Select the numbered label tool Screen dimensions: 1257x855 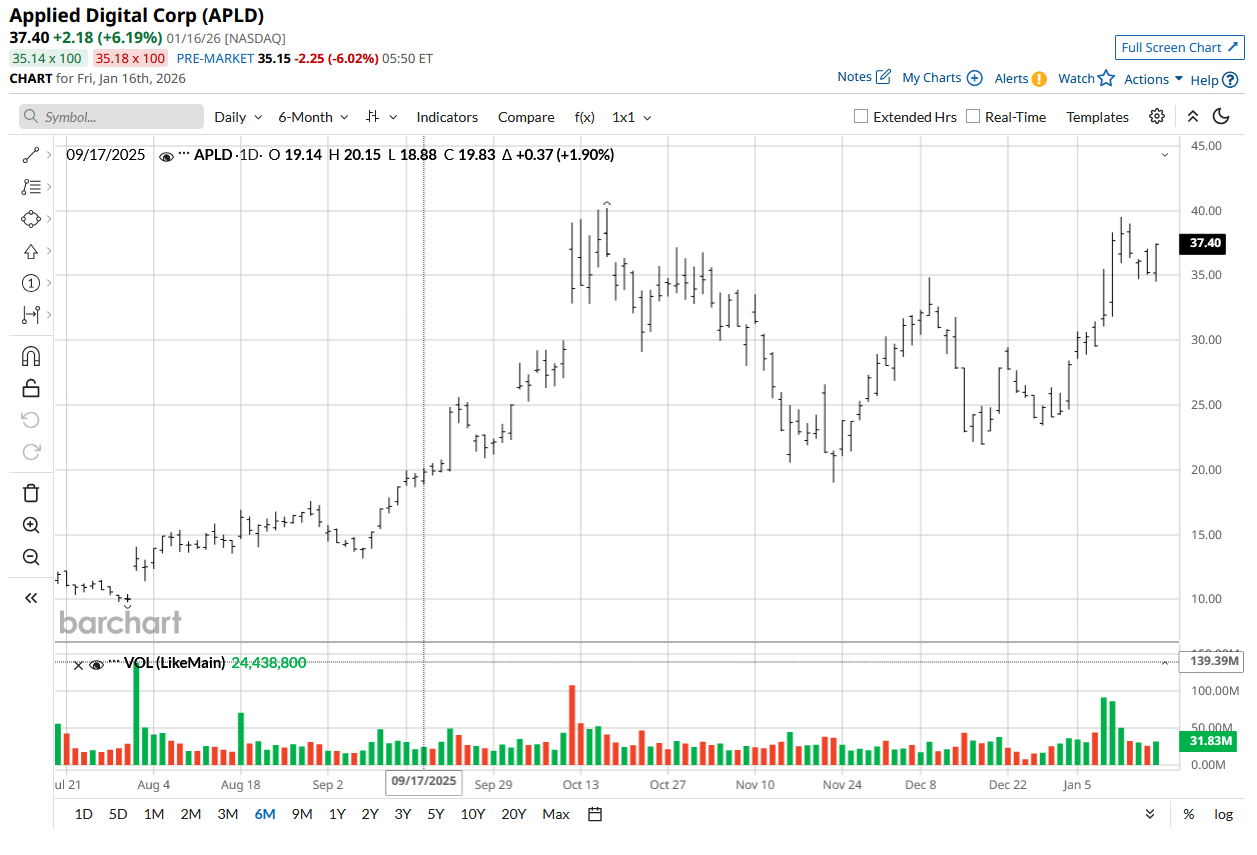point(30,283)
